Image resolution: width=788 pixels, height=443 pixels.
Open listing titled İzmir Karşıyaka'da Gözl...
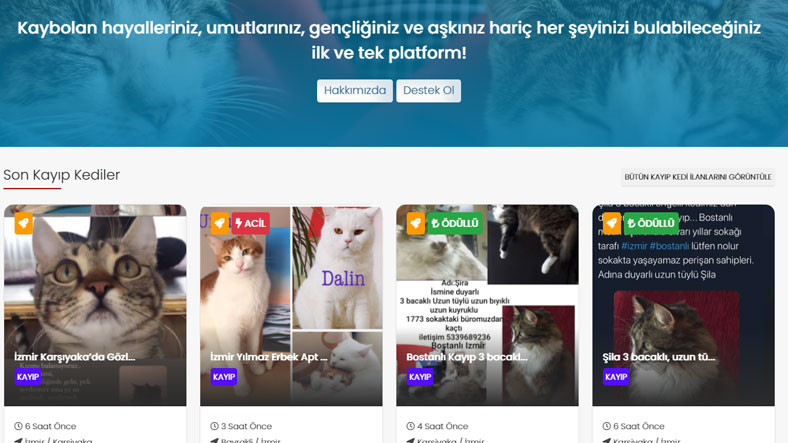[x=74, y=357]
